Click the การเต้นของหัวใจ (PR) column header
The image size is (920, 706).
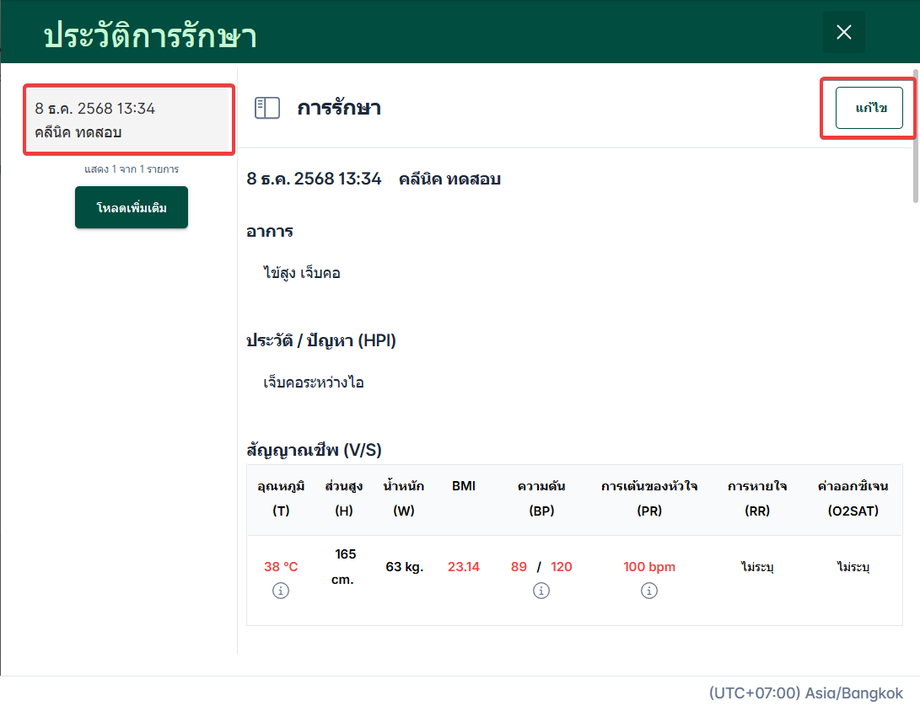[x=649, y=498]
